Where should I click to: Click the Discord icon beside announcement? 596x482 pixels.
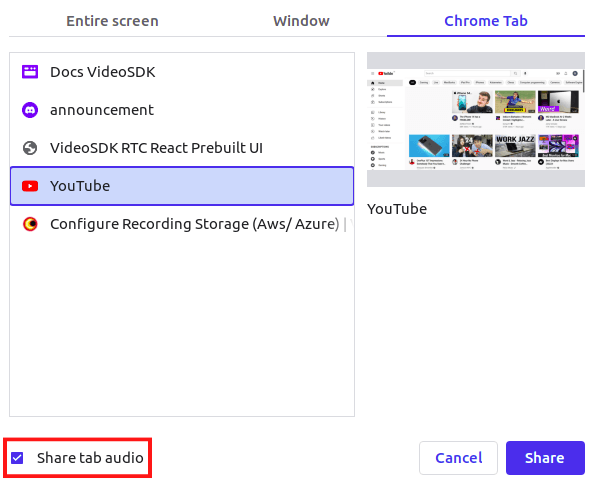[x=30, y=110]
